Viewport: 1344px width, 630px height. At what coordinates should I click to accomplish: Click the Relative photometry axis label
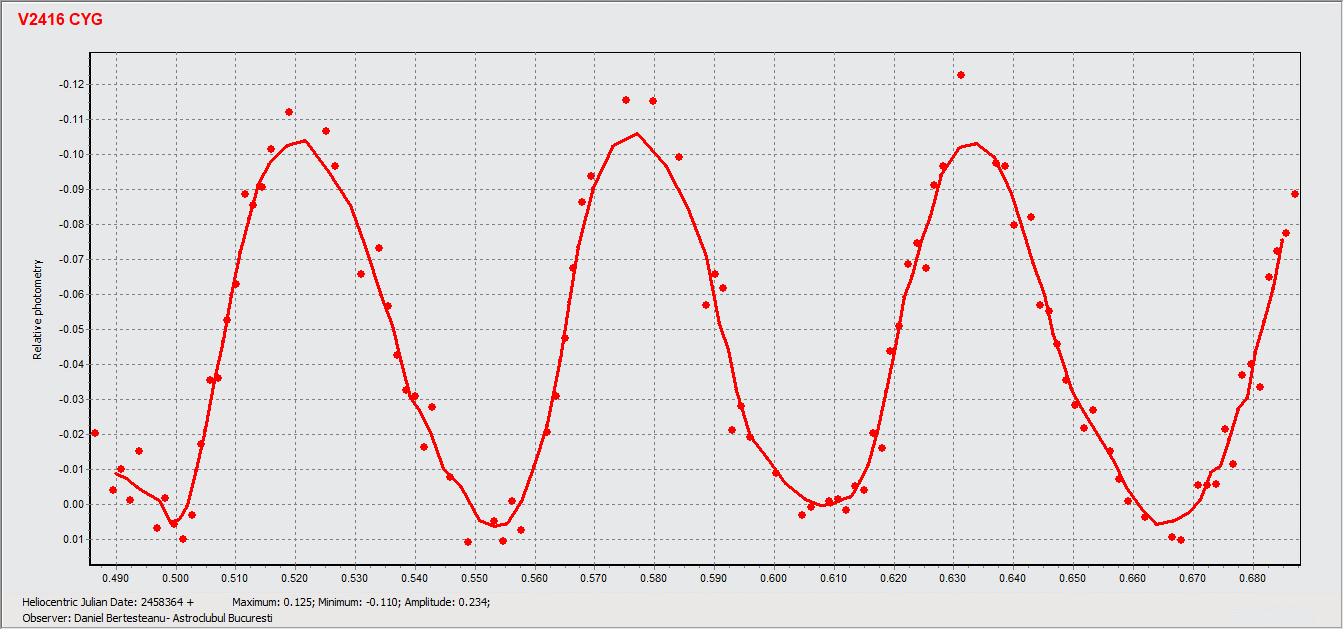(x=39, y=310)
